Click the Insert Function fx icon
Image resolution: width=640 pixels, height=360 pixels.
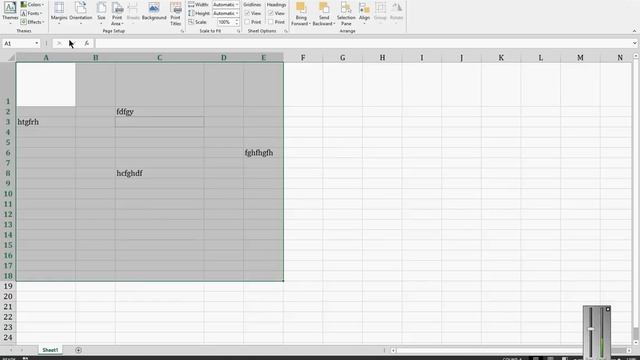(x=87, y=43)
